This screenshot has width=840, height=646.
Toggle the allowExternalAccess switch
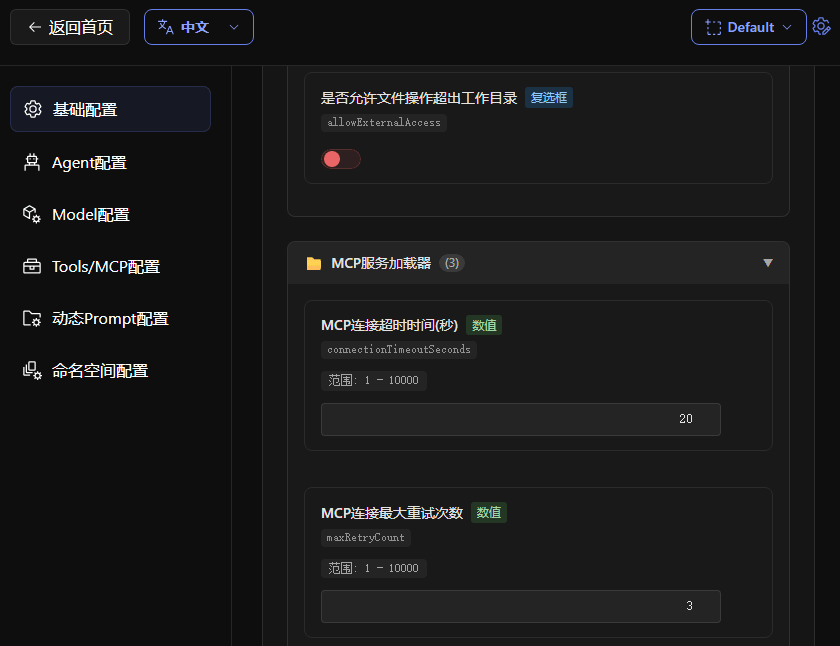coord(340,159)
